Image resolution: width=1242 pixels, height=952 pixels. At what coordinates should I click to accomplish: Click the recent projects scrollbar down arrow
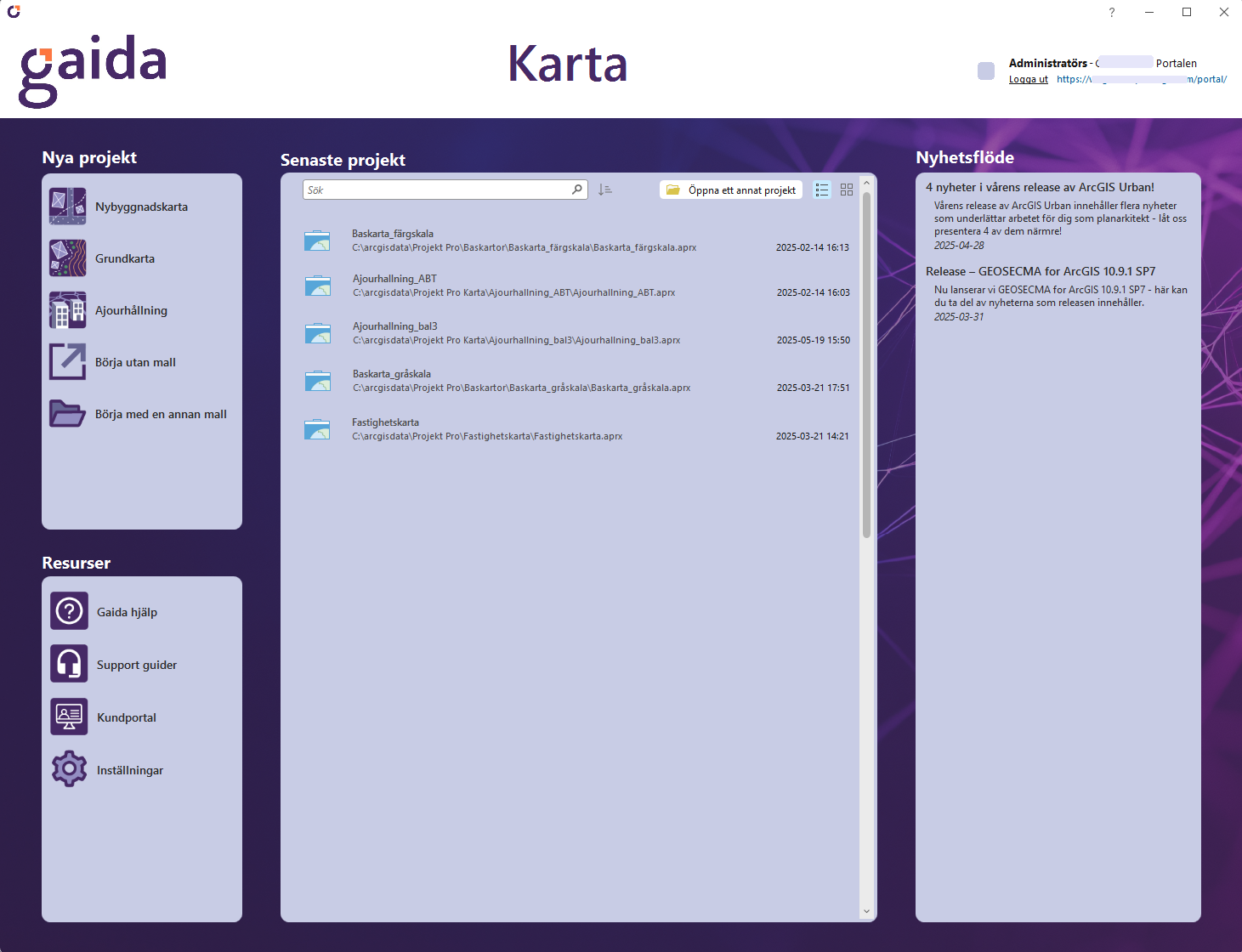[x=866, y=911]
